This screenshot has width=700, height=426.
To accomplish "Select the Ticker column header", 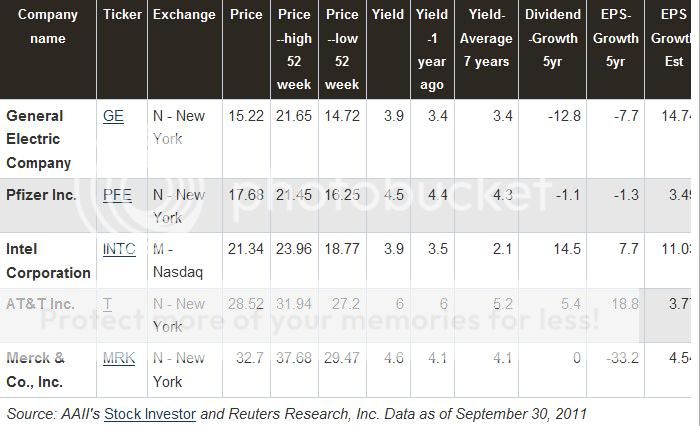I will tap(122, 15).
